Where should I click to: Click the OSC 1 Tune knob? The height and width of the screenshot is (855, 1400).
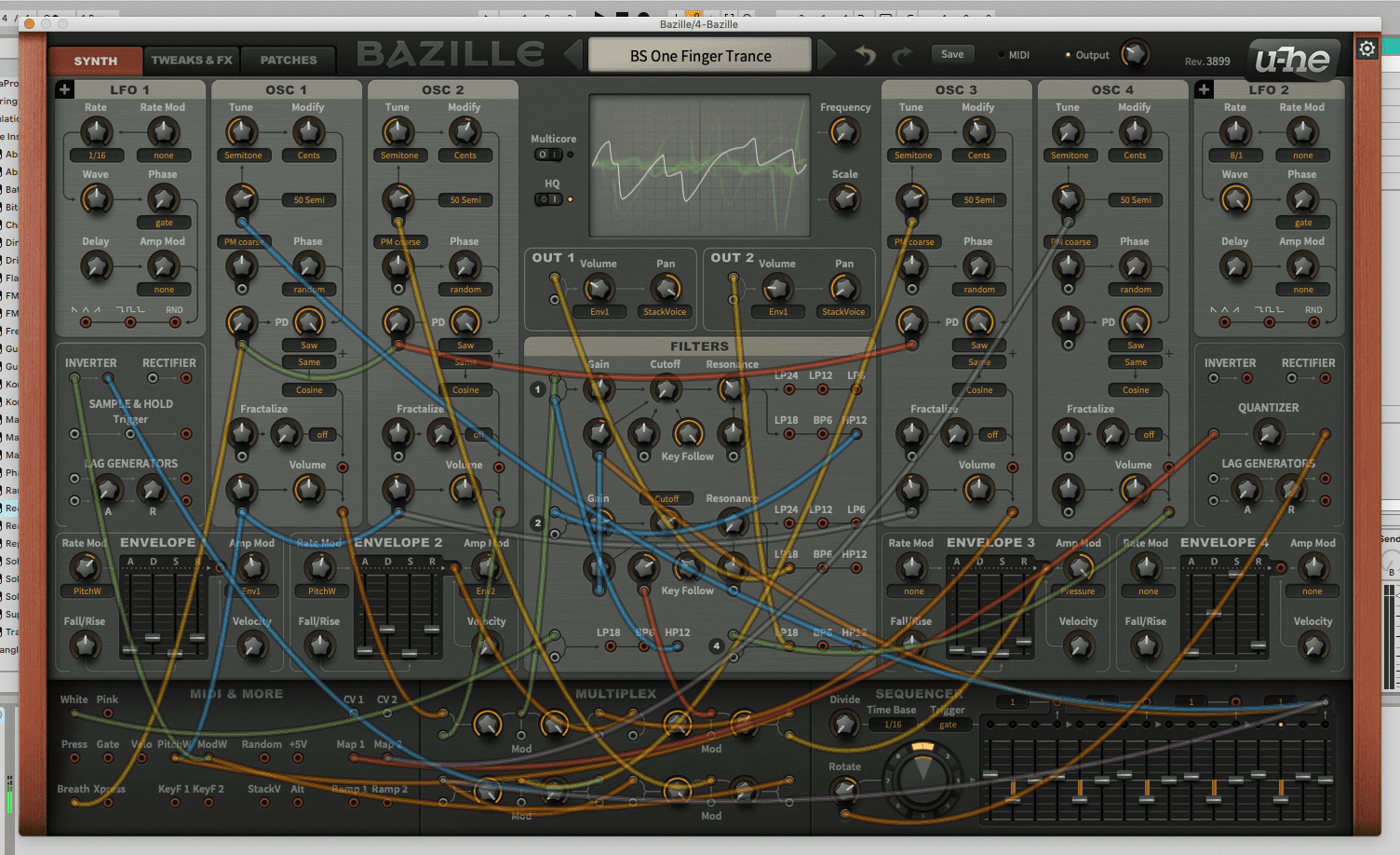click(241, 131)
